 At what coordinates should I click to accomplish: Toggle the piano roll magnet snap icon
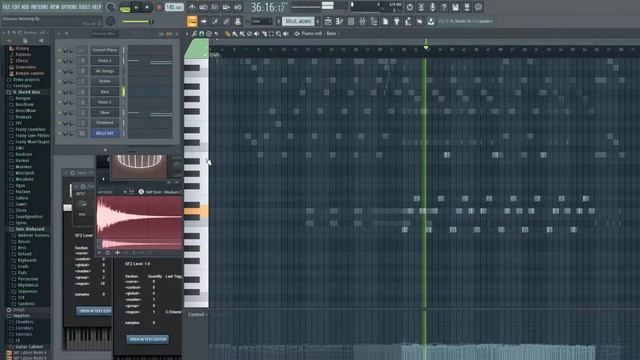click(201, 34)
